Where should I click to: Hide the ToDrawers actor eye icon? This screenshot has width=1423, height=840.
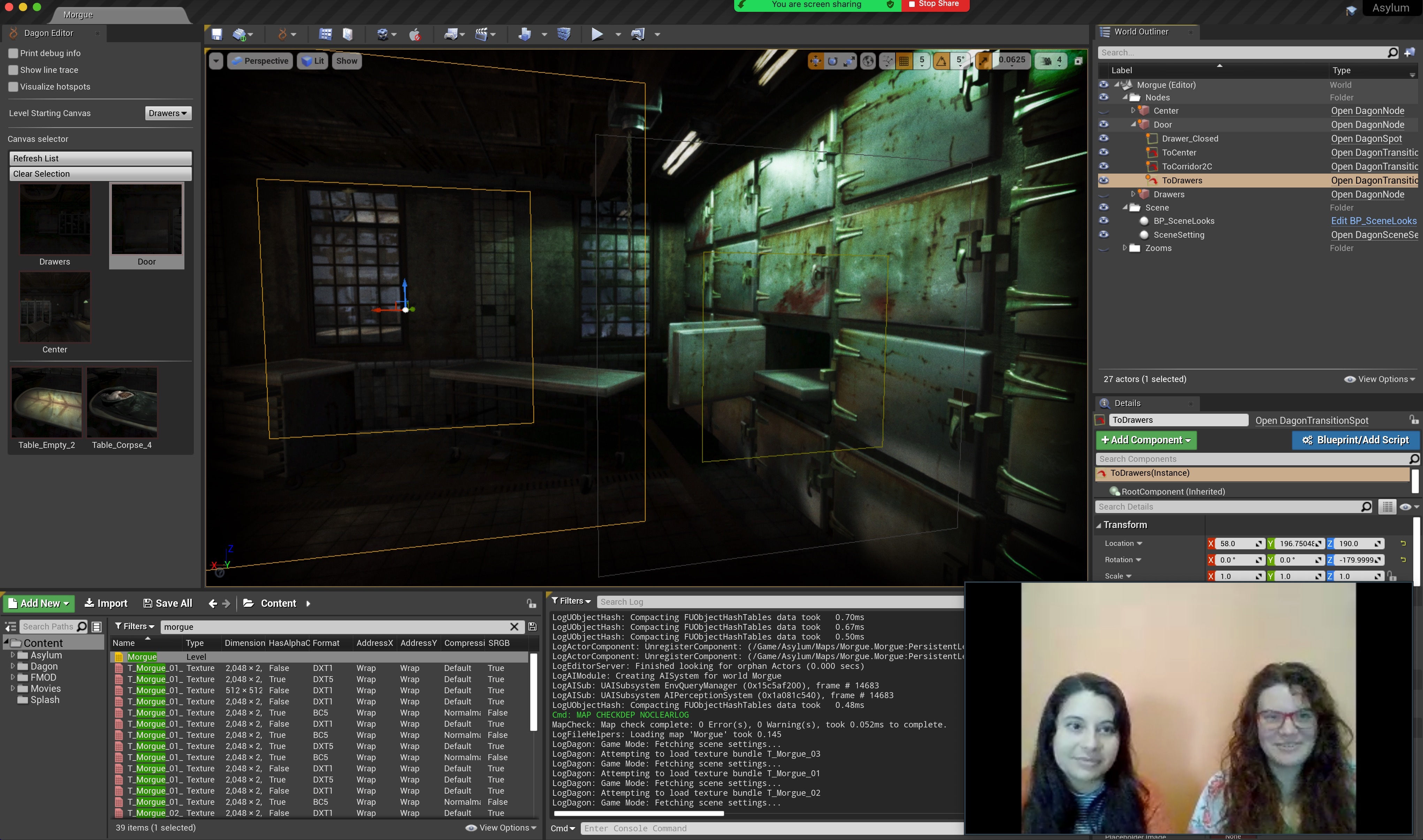pyautogui.click(x=1104, y=180)
